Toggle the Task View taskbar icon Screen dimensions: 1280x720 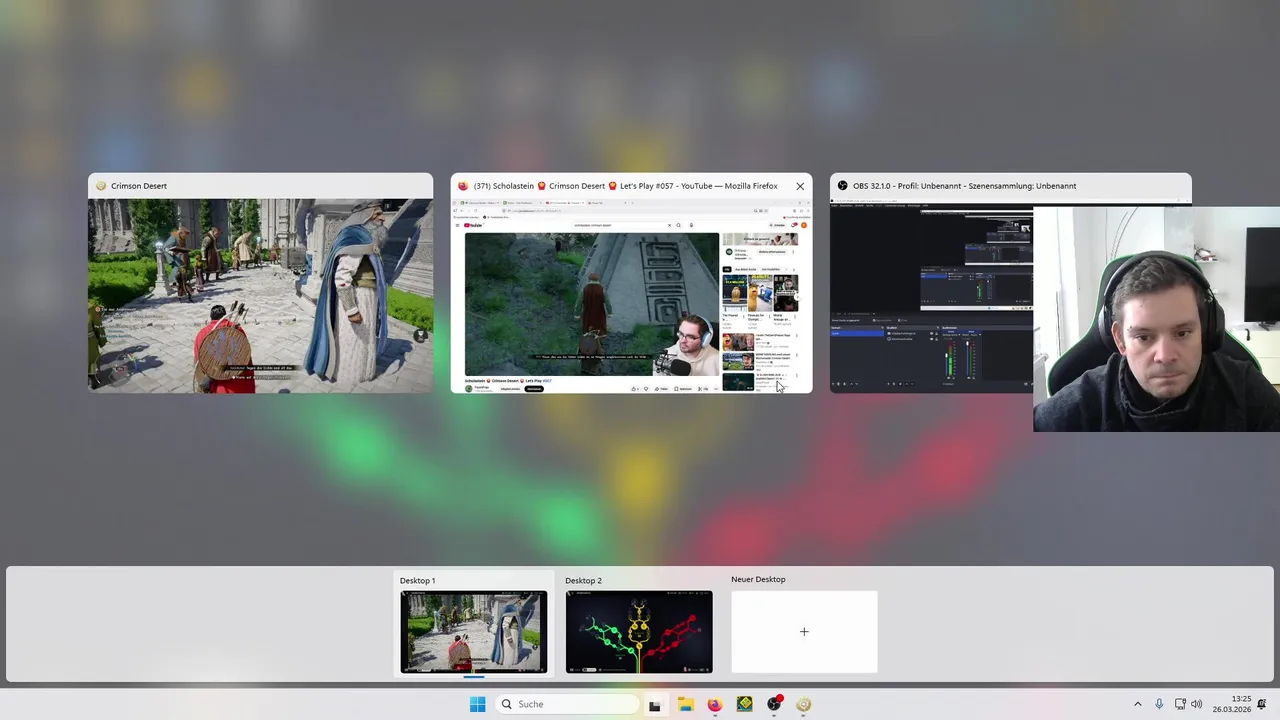point(655,705)
